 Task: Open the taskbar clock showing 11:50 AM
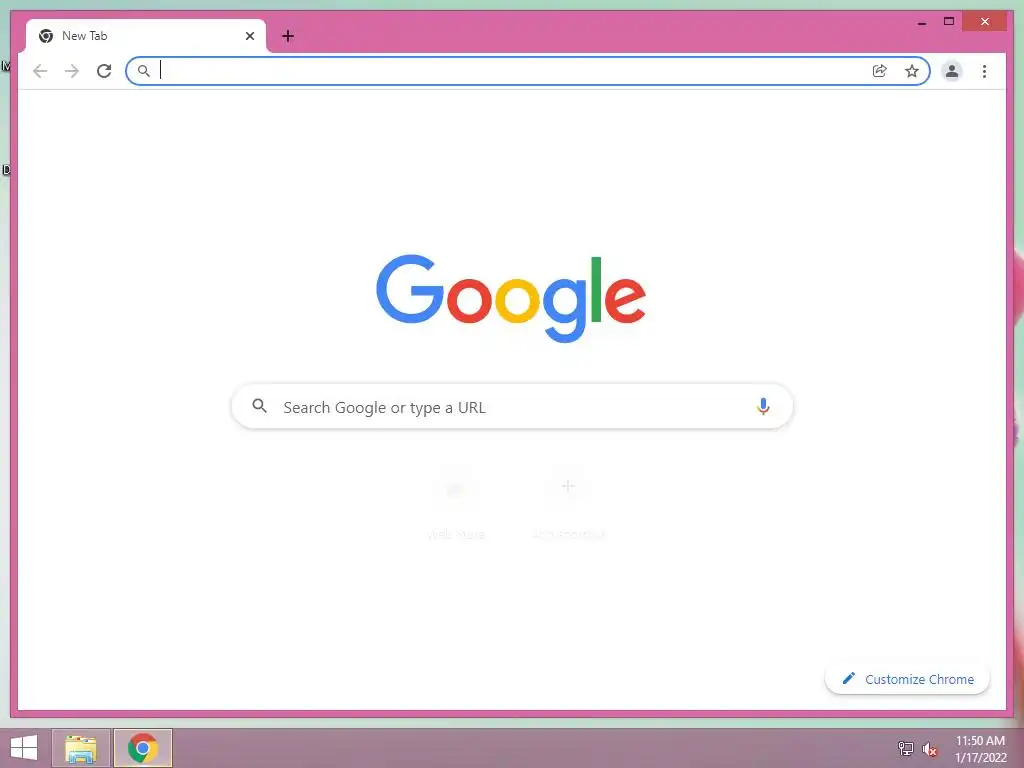[x=980, y=749]
